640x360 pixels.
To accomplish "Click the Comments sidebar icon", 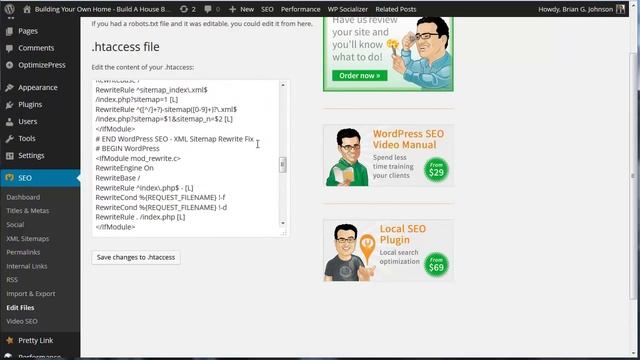I will tap(9, 48).
